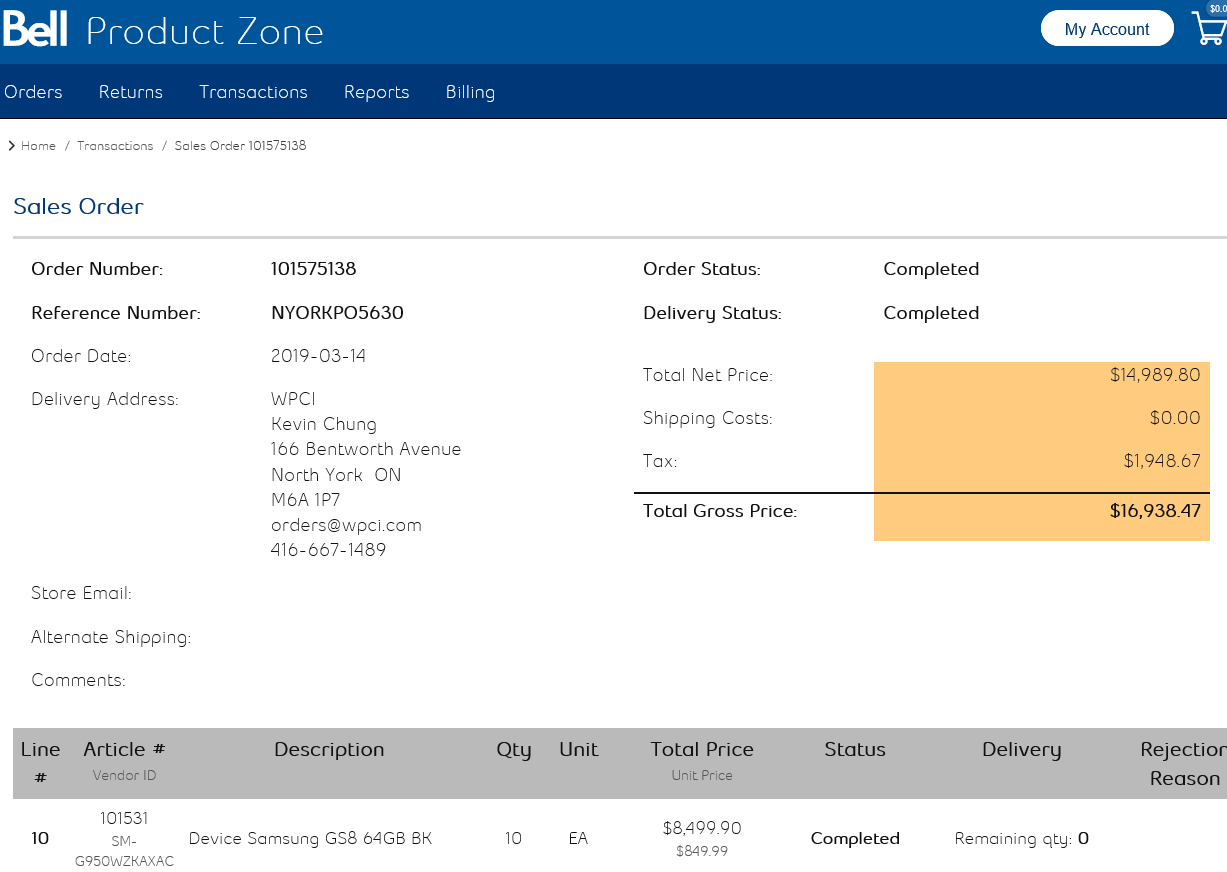Click the WPCI delivery address line
The width and height of the screenshot is (1227, 872).
pos(293,399)
